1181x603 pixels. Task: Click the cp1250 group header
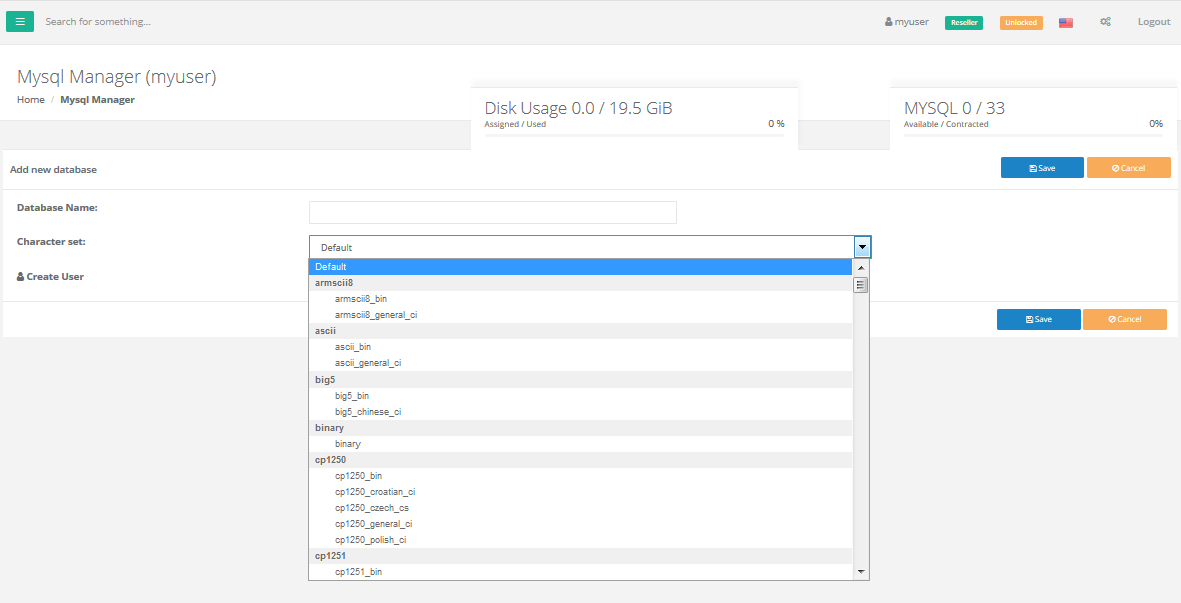click(581, 460)
